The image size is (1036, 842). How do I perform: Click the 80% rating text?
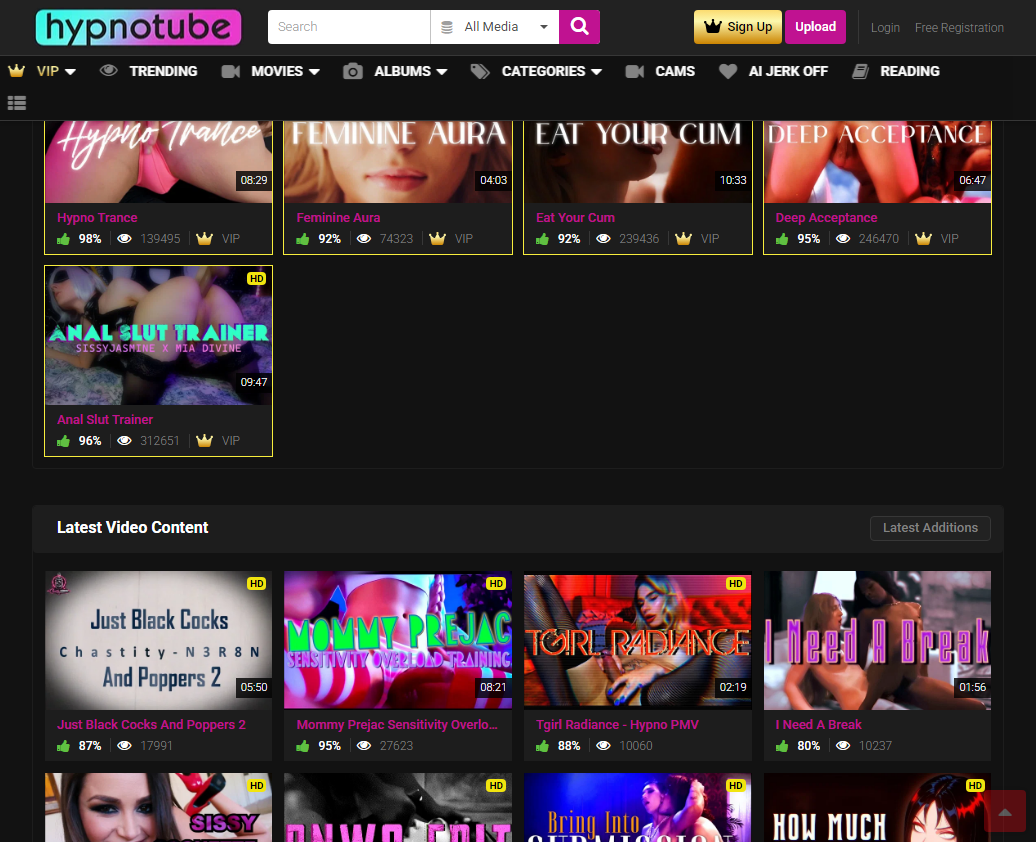click(808, 746)
